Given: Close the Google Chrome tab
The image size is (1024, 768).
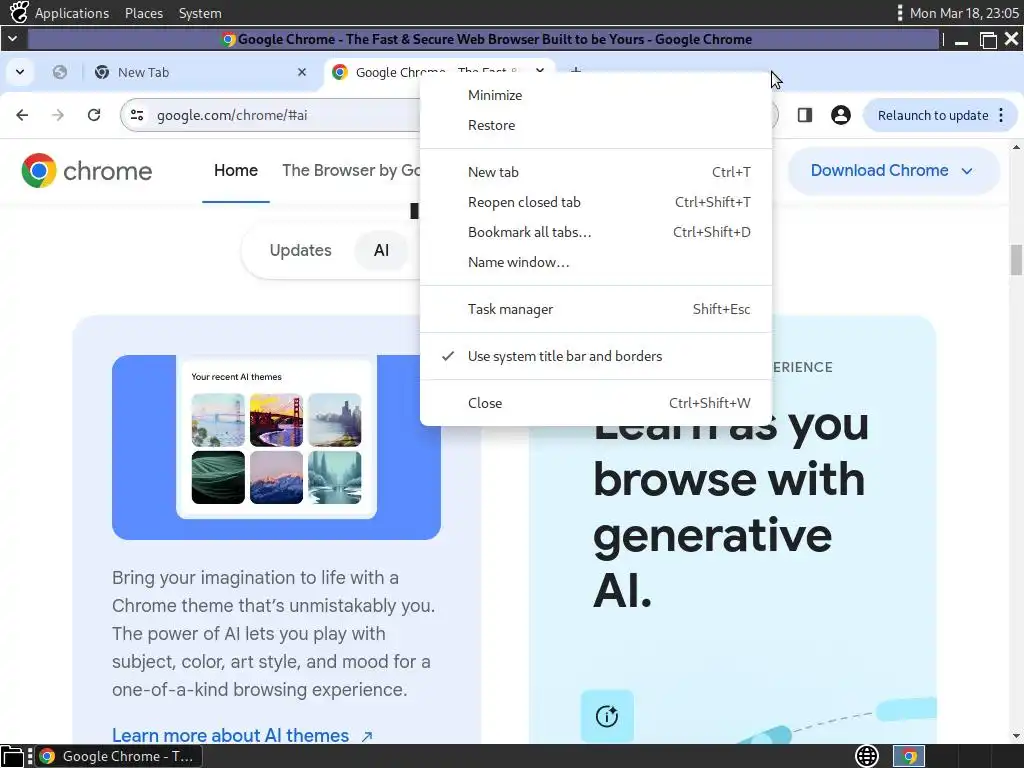Looking at the screenshot, I should [540, 71].
